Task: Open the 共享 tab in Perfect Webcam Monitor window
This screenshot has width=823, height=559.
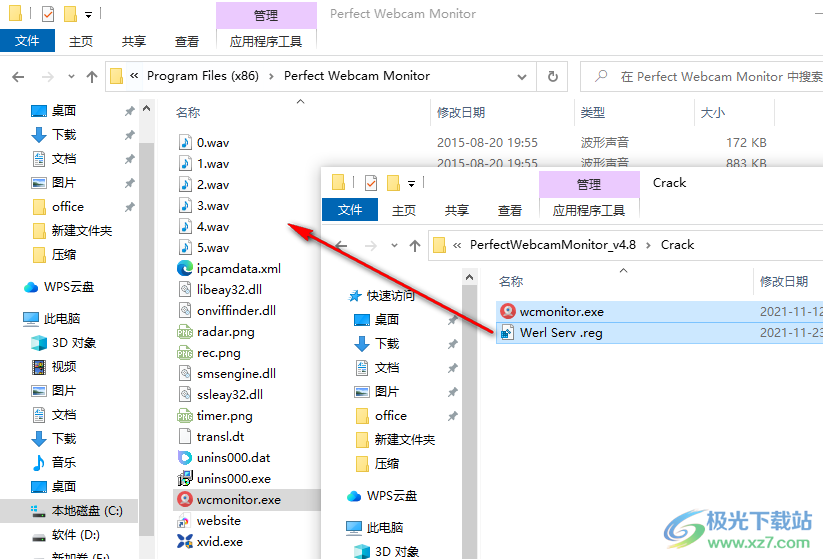Action: (134, 41)
